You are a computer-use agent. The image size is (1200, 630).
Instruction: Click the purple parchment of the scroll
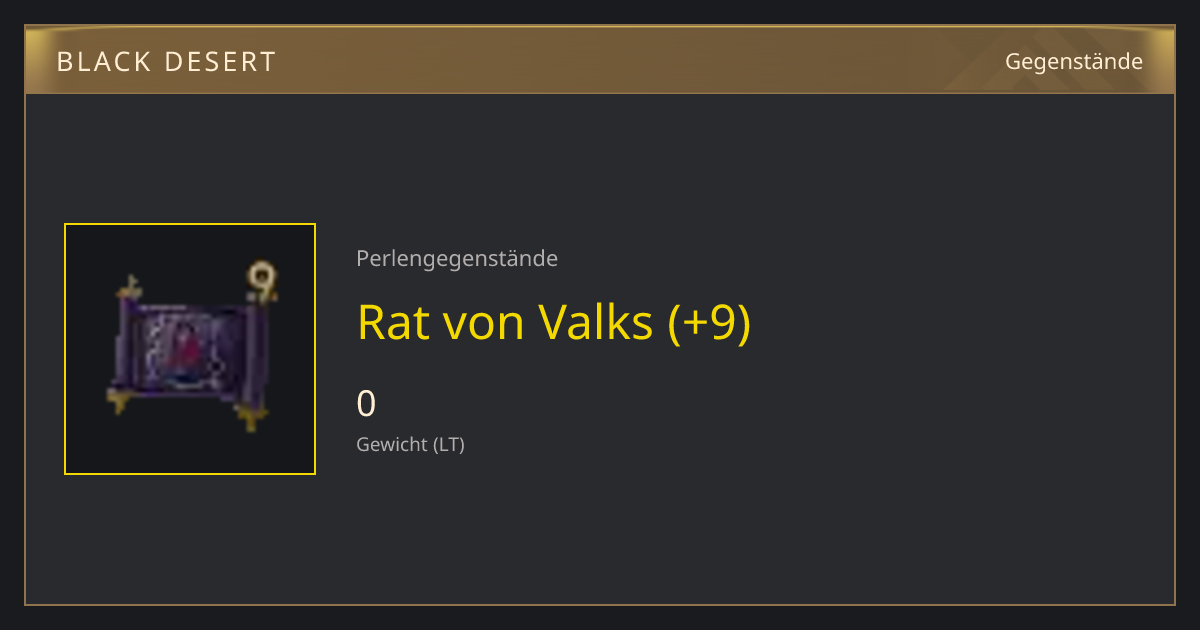pos(189,349)
